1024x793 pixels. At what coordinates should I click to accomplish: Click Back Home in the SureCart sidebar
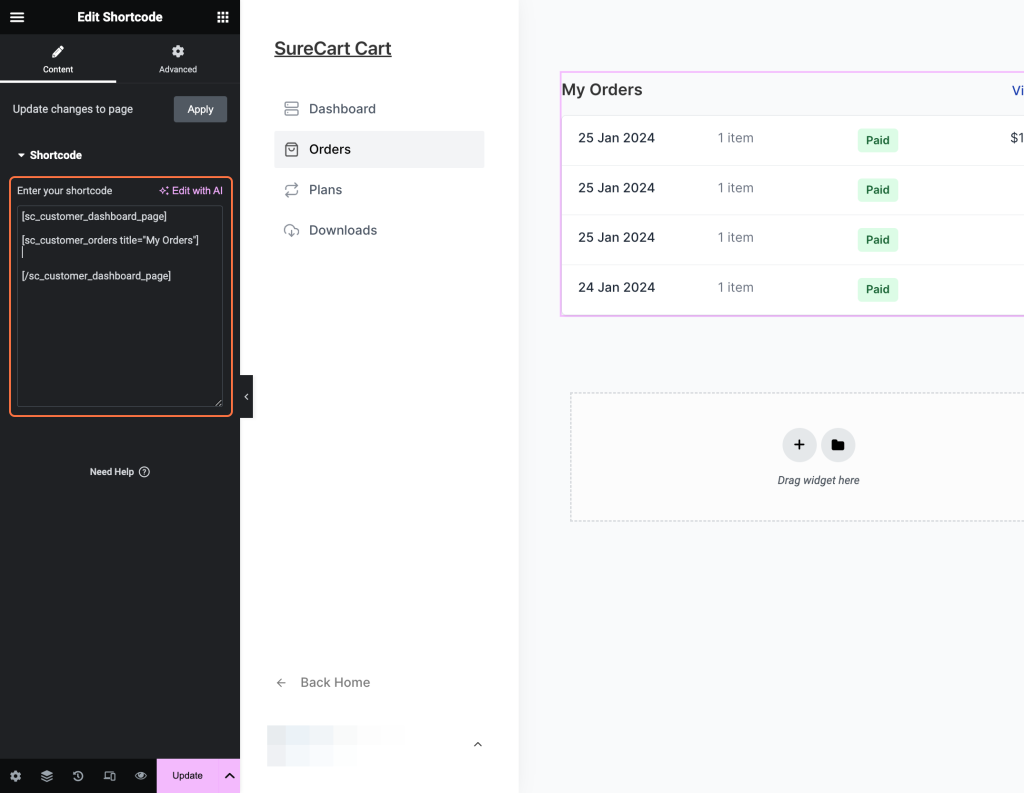click(x=334, y=682)
